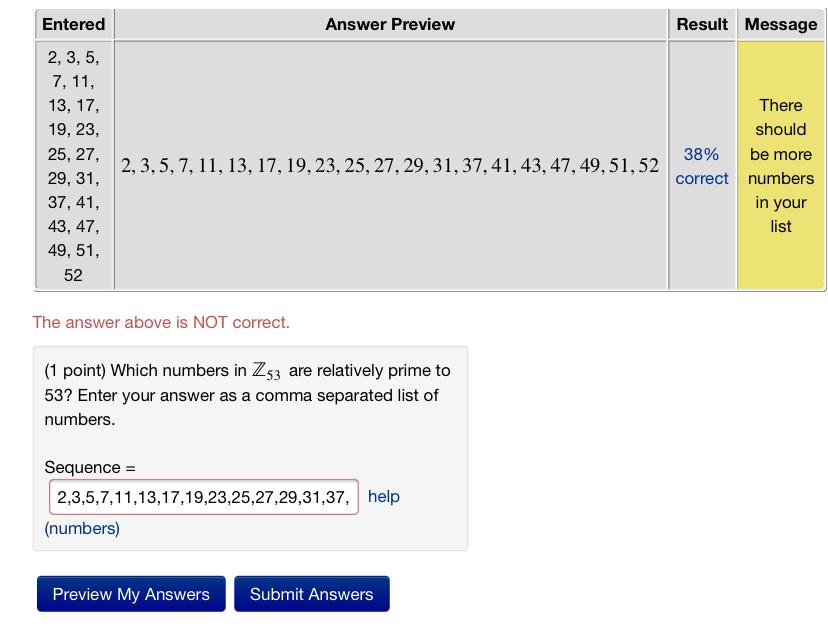Select the Entered column header
This screenshot has width=828, height=624.
click(74, 24)
